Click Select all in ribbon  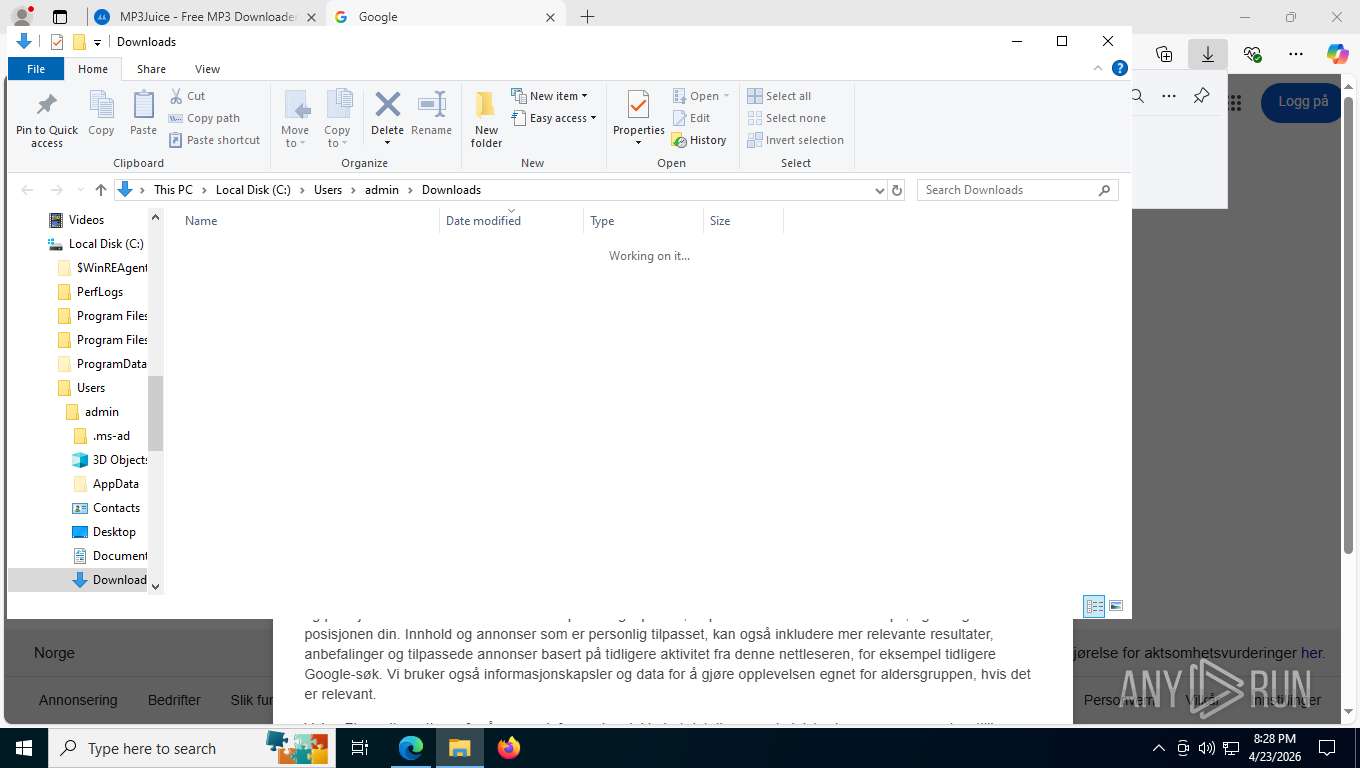click(779, 96)
